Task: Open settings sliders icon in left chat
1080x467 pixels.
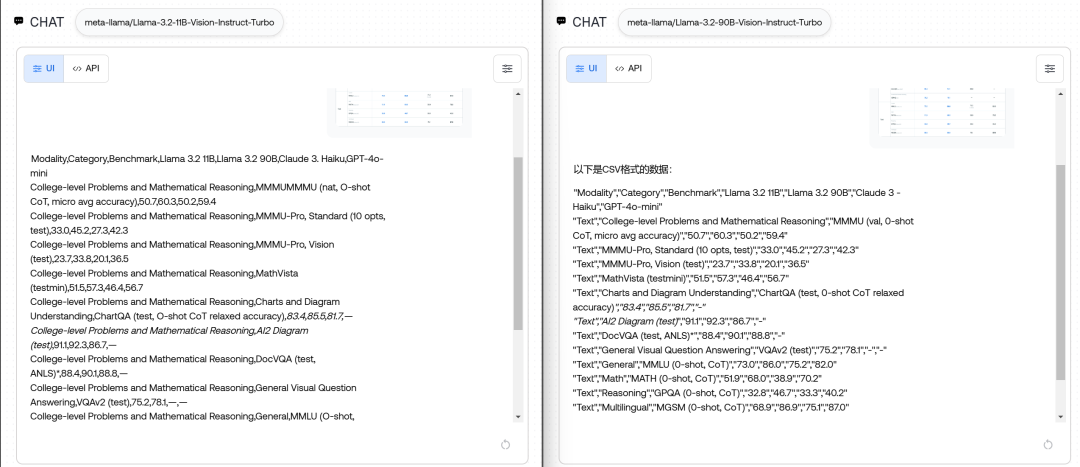Action: [x=507, y=69]
